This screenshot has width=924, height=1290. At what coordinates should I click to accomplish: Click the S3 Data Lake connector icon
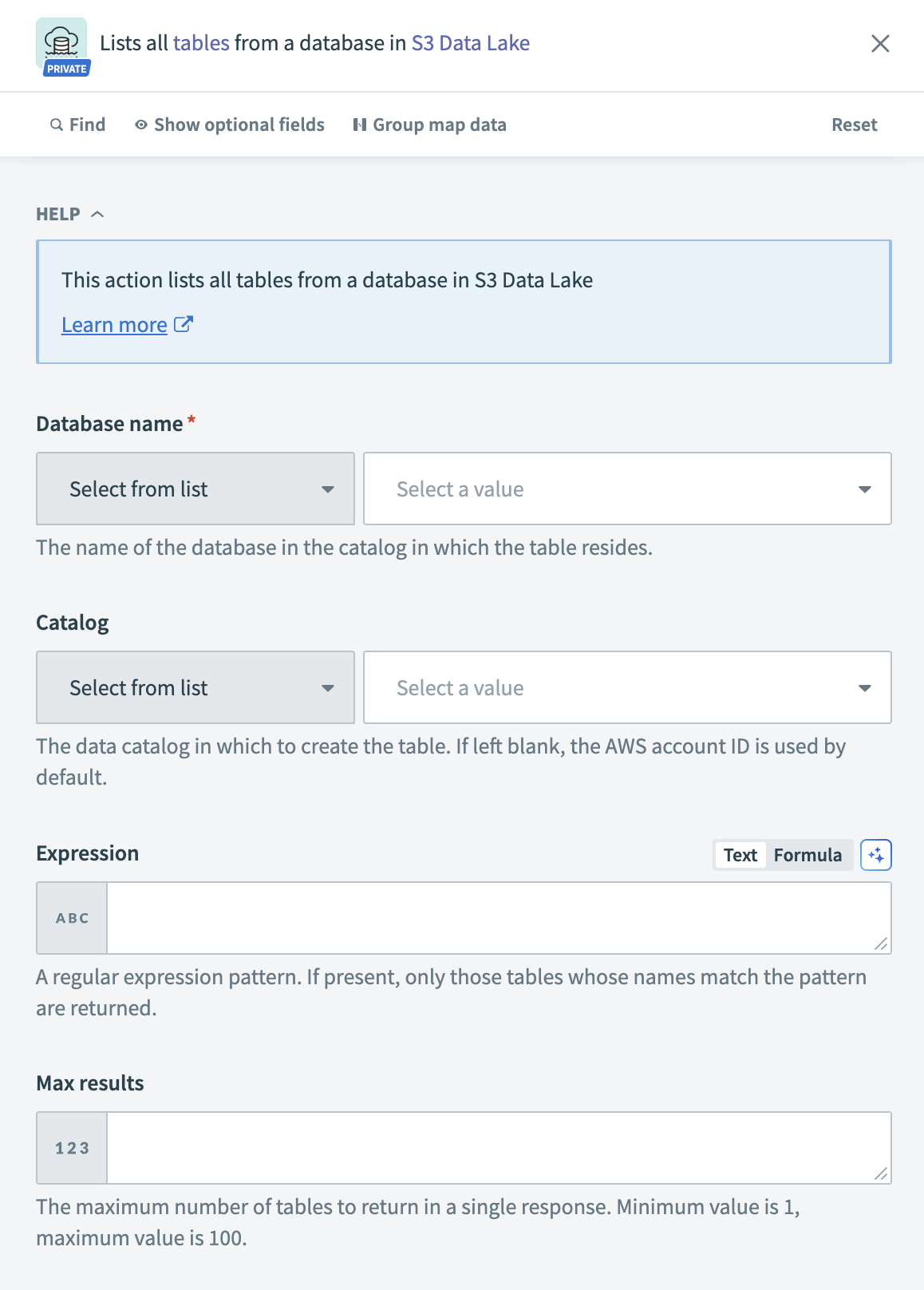pos(61,39)
